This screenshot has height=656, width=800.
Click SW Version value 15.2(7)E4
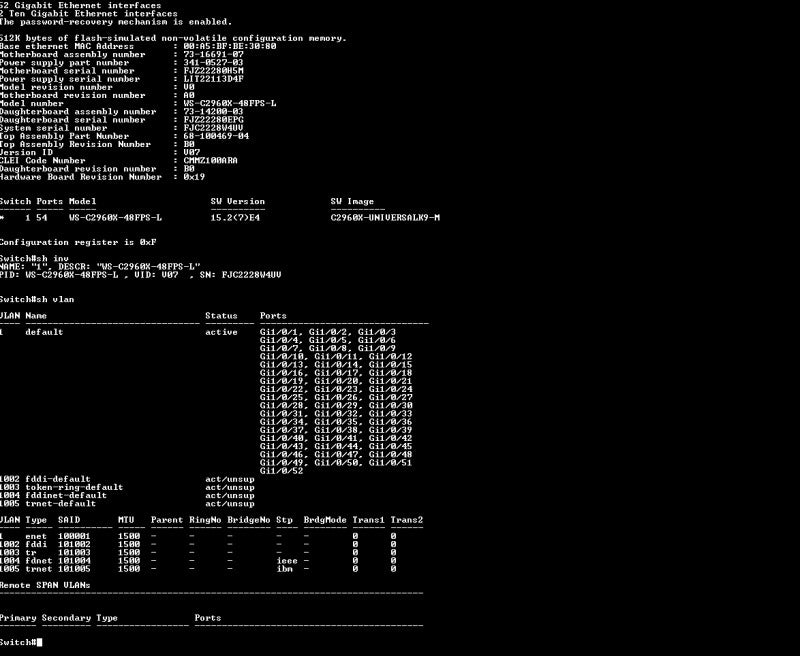[x=235, y=218]
